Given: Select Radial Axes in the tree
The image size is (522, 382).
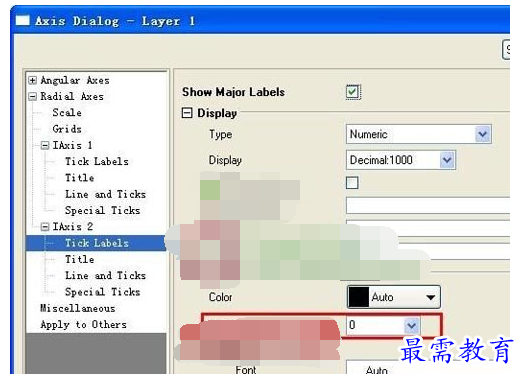Looking at the screenshot, I should [x=72, y=97].
